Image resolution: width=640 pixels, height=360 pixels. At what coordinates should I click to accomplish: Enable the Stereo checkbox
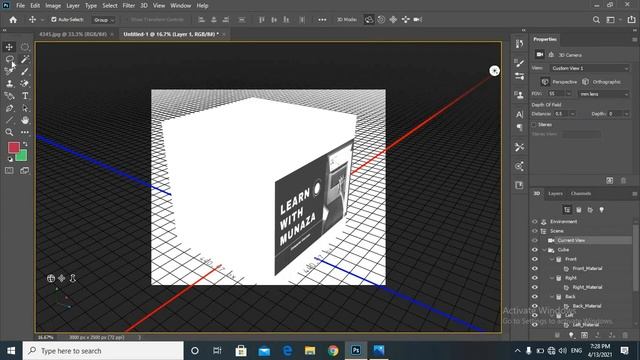coord(534,124)
